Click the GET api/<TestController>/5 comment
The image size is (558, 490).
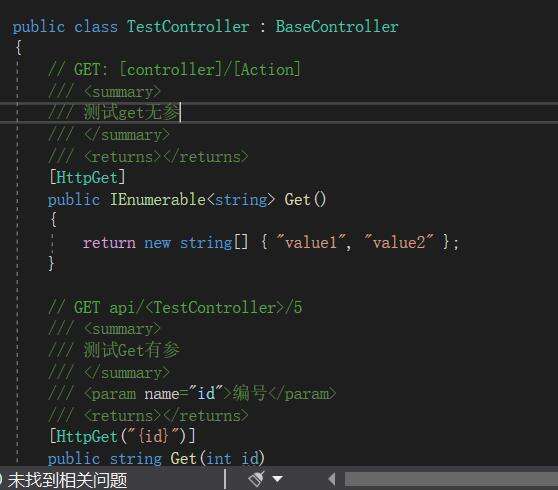175,307
